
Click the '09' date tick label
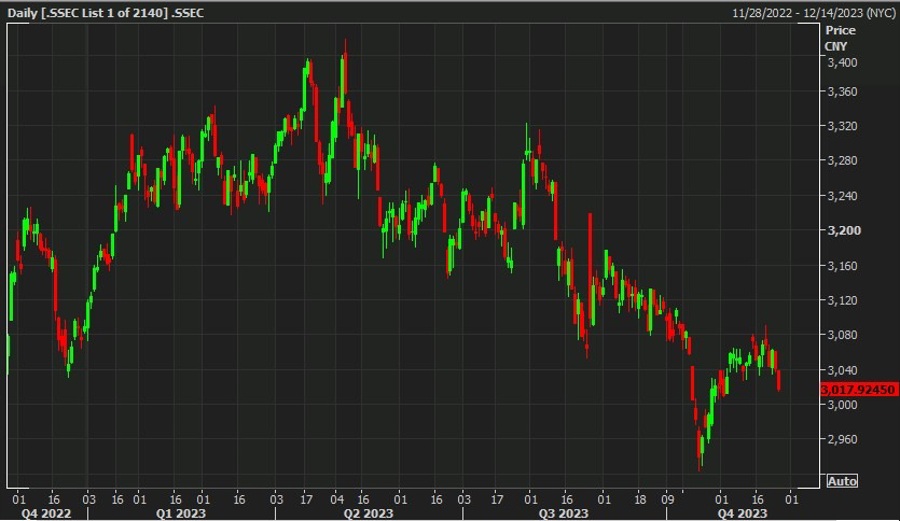pyautogui.click(x=668, y=499)
